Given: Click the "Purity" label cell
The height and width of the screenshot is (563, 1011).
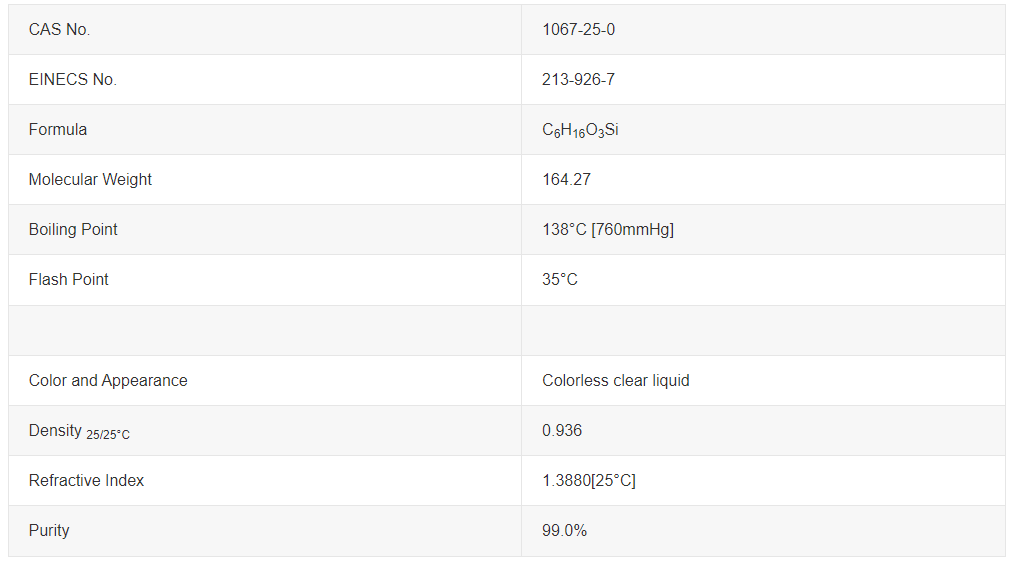Looking at the screenshot, I should (x=49, y=531).
